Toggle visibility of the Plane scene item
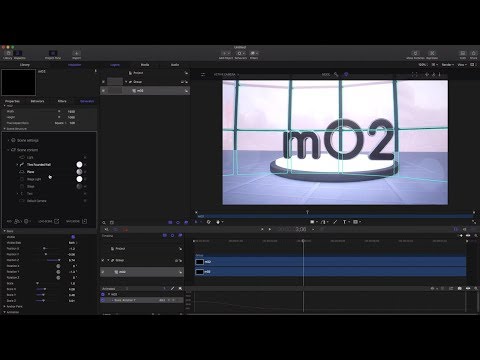The image size is (480, 360). [x=85, y=172]
